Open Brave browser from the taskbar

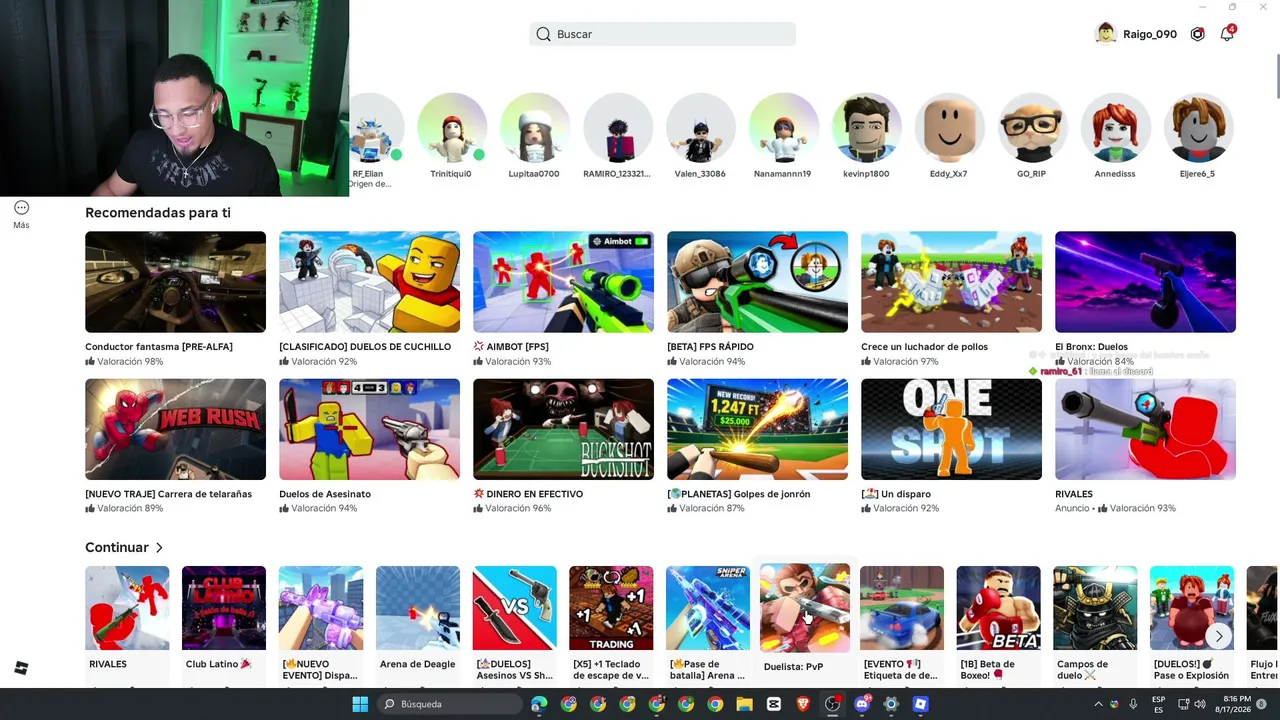[803, 704]
